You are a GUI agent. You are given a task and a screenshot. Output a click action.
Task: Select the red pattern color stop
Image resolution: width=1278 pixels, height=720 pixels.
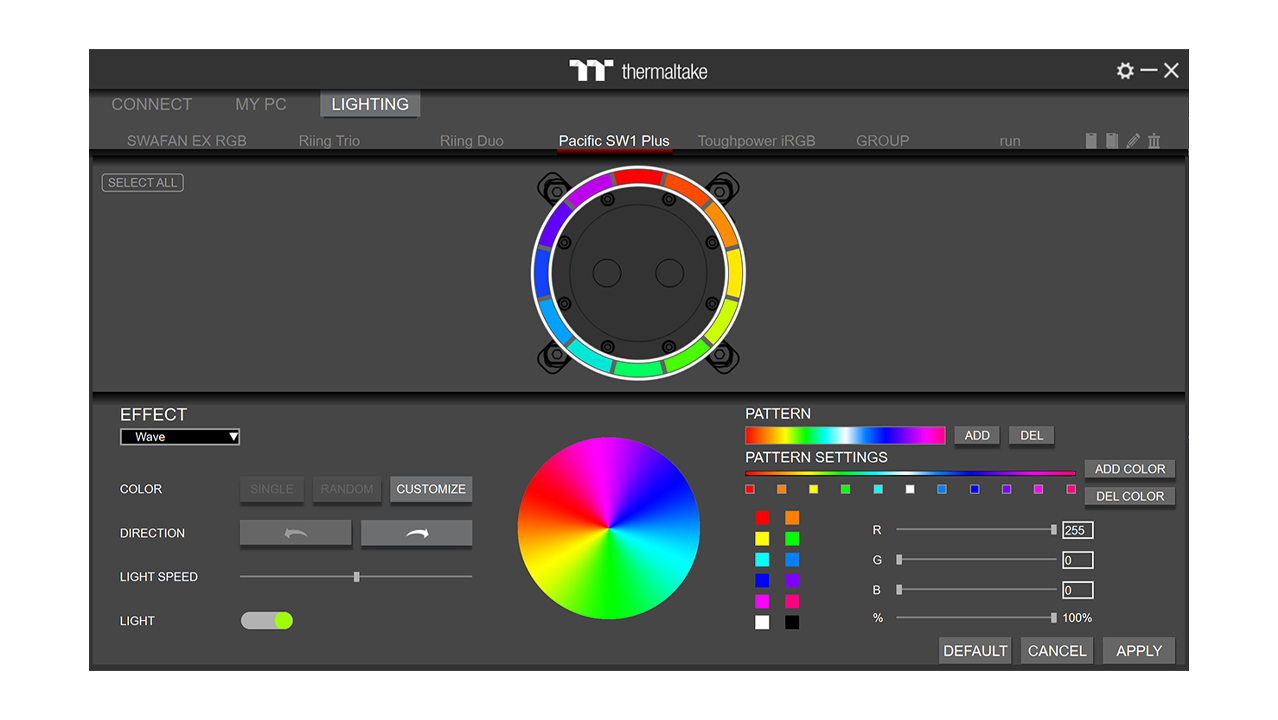pyautogui.click(x=750, y=489)
